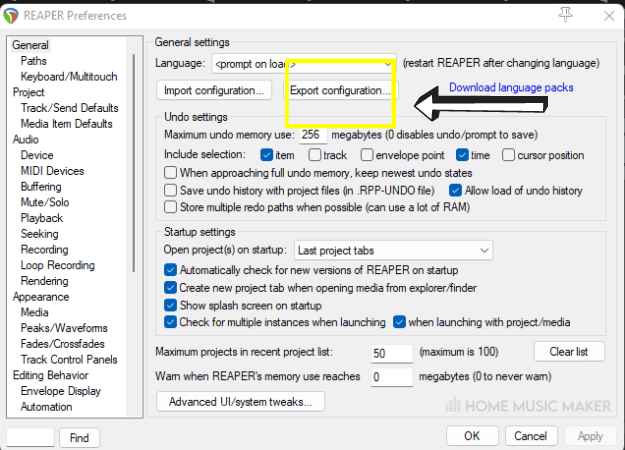Open the audio Device page
Screen dimensions: 625x450
point(37,155)
